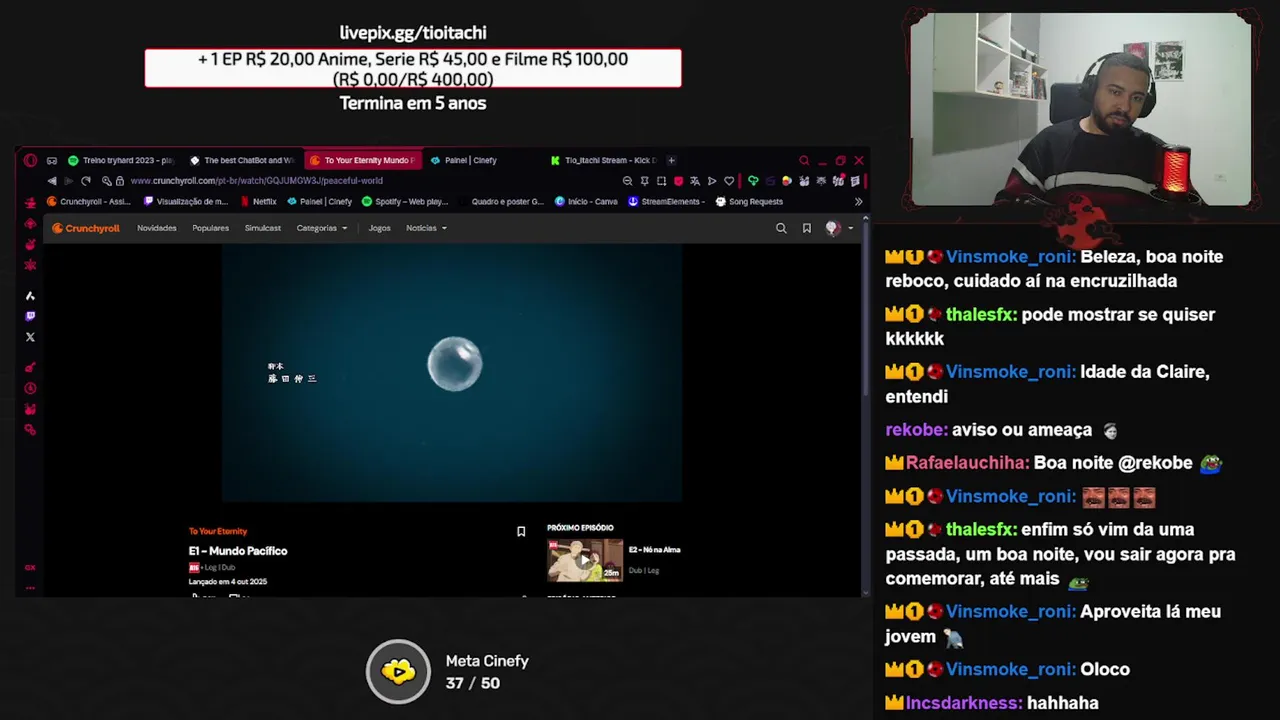Open the X (Twitter) icon in the browser sidebar

point(30,337)
